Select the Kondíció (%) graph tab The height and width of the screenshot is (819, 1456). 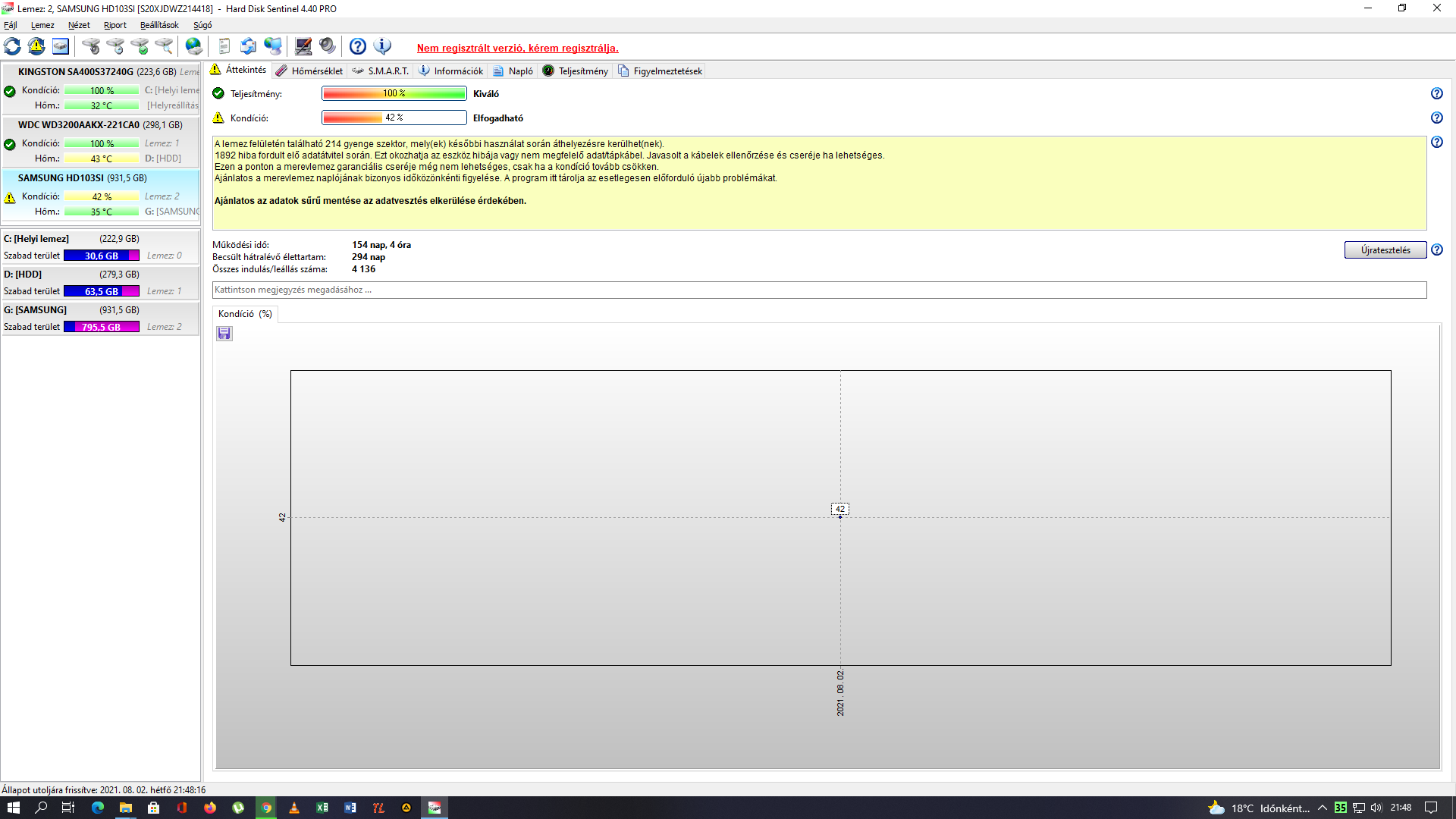245,314
